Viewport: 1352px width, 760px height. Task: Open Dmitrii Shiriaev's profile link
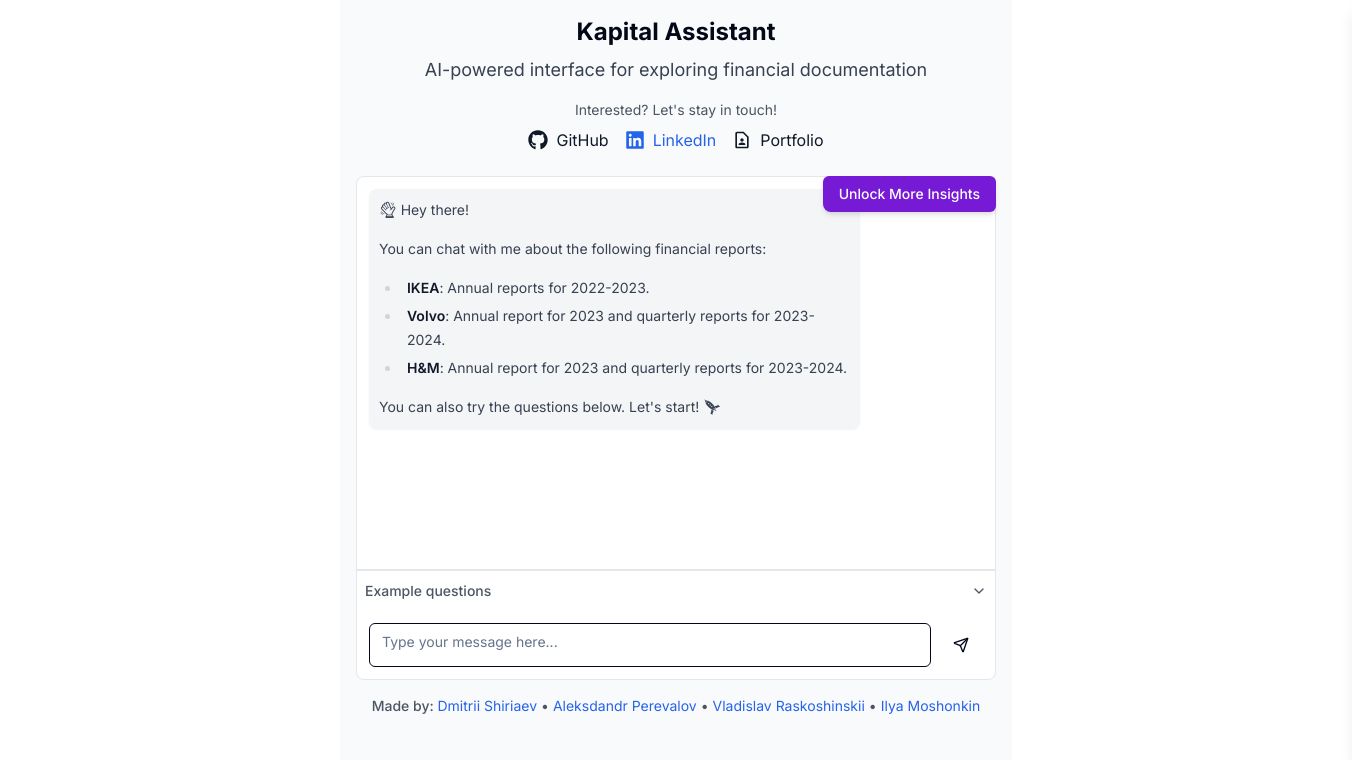pos(487,706)
